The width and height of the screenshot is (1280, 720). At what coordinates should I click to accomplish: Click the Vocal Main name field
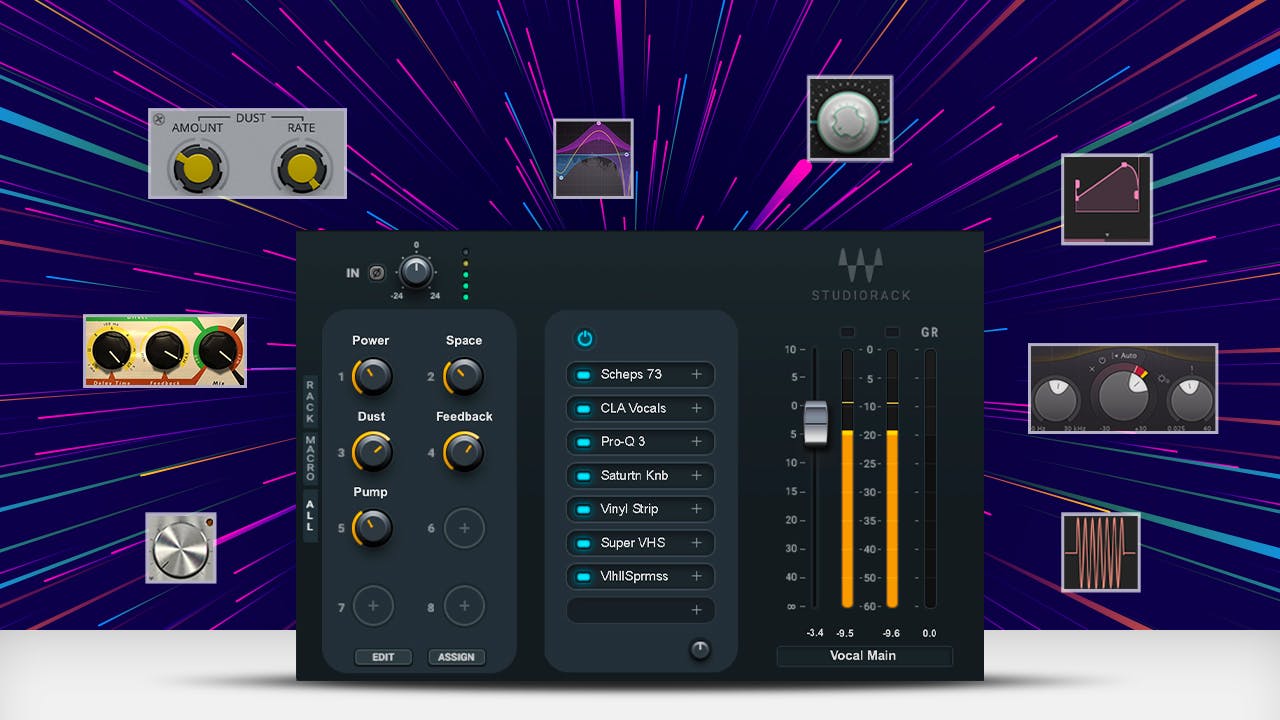pyautogui.click(x=865, y=656)
